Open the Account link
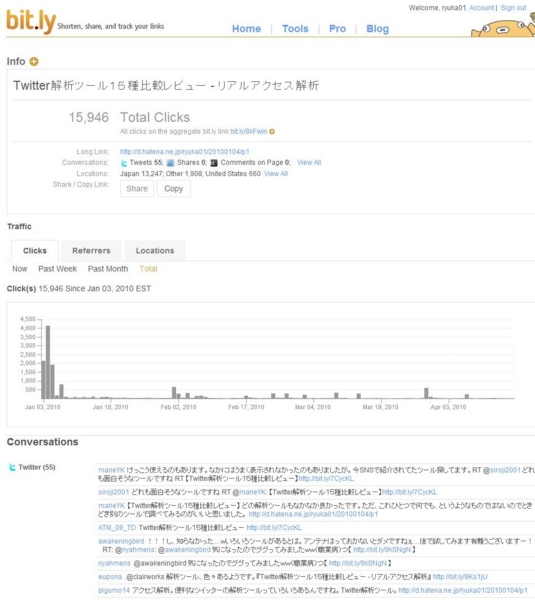 coord(481,8)
